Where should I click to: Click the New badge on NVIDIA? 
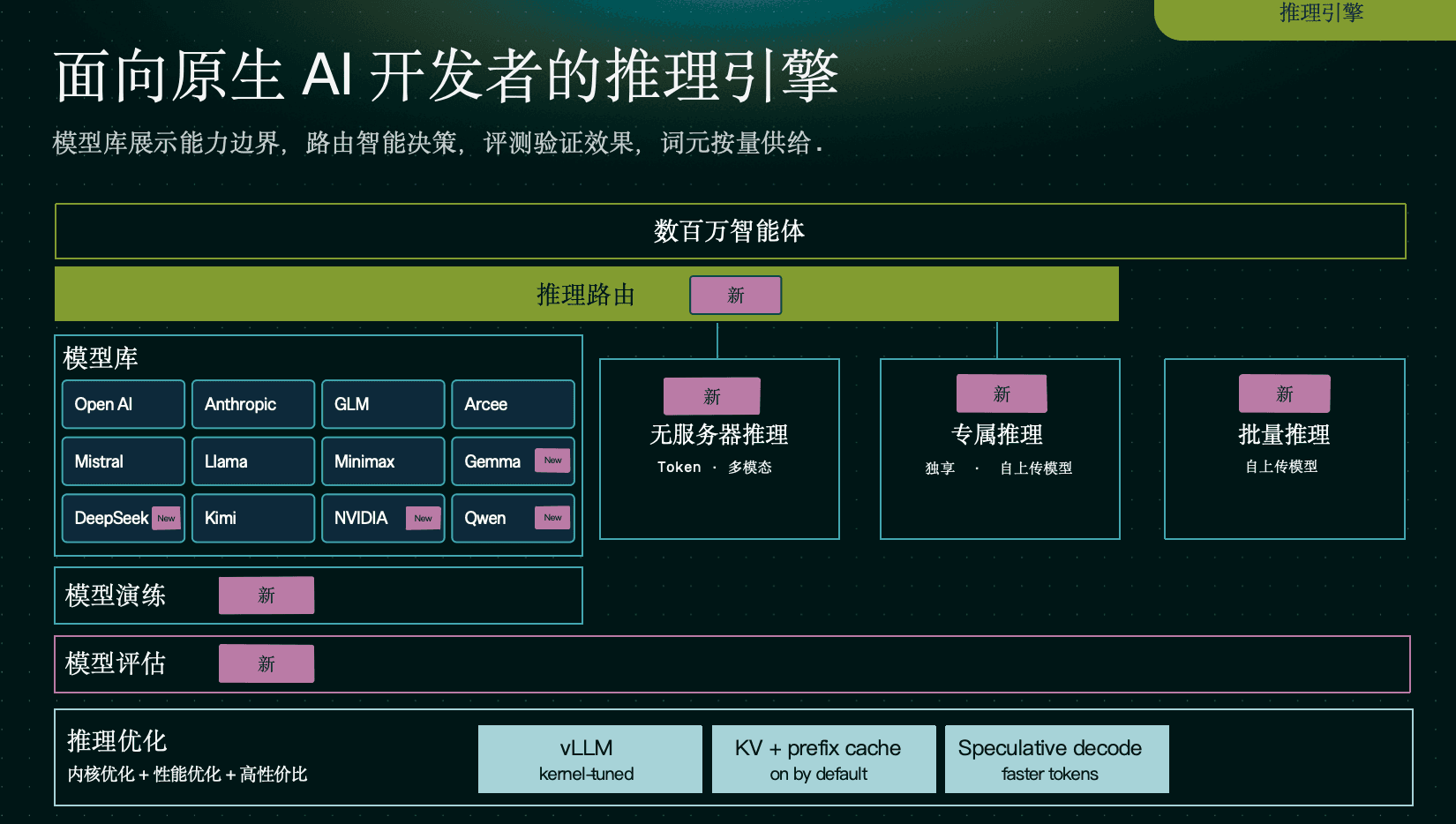(x=423, y=518)
